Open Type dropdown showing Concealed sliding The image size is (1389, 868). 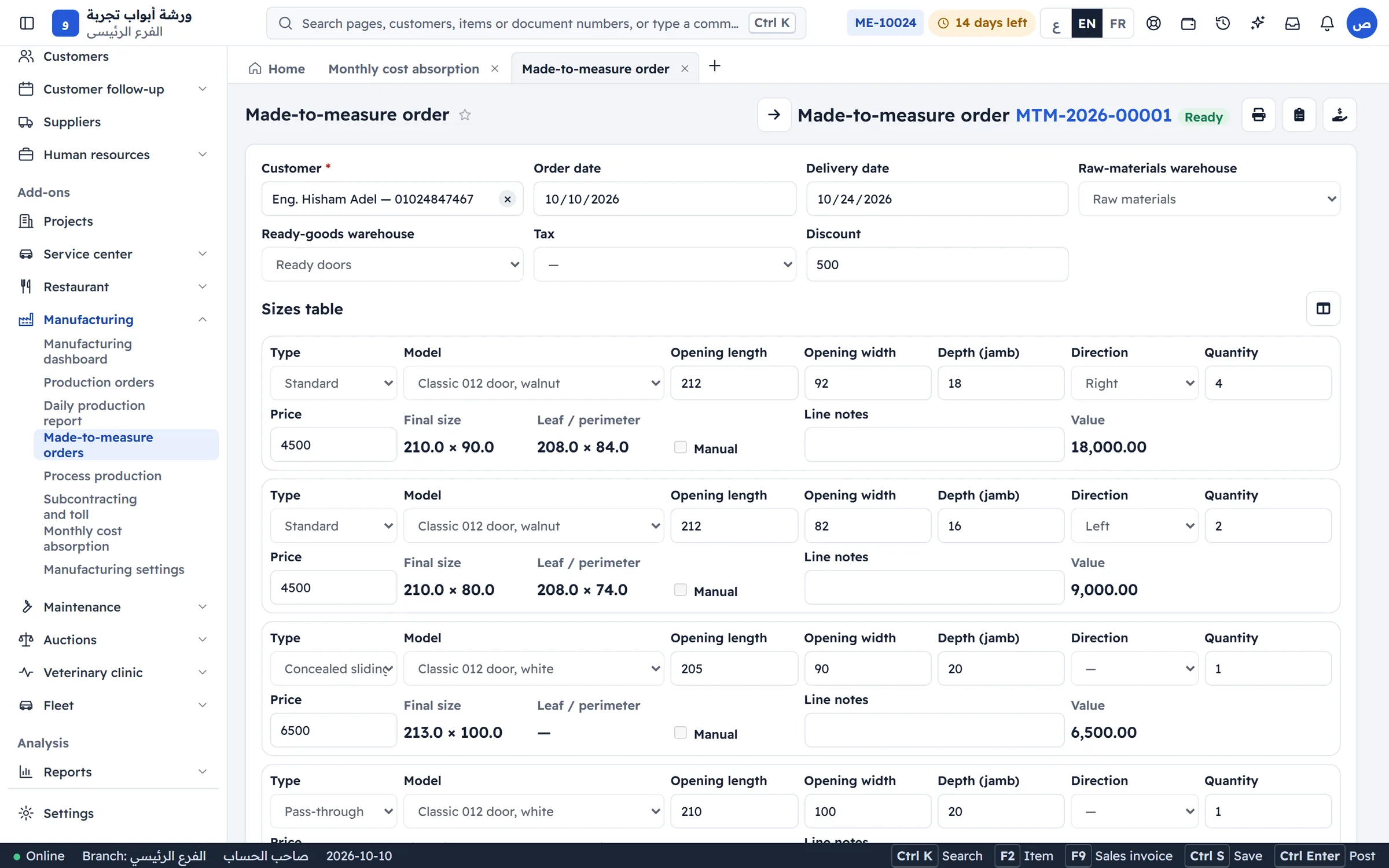click(x=333, y=669)
